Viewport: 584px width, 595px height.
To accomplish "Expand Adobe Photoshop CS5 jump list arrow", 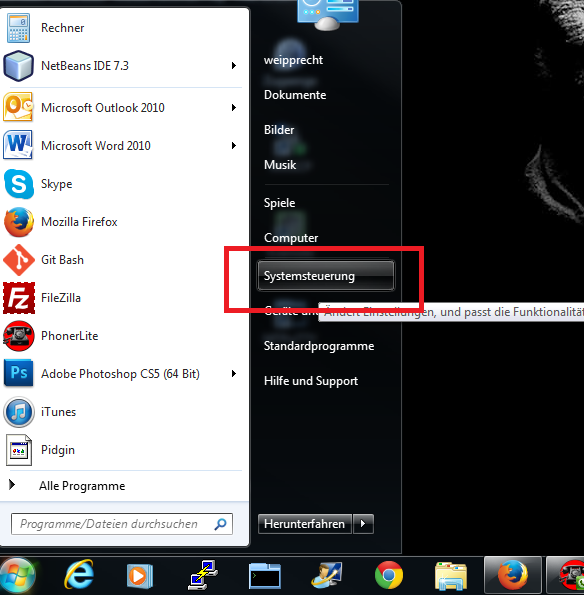I will (x=234, y=374).
